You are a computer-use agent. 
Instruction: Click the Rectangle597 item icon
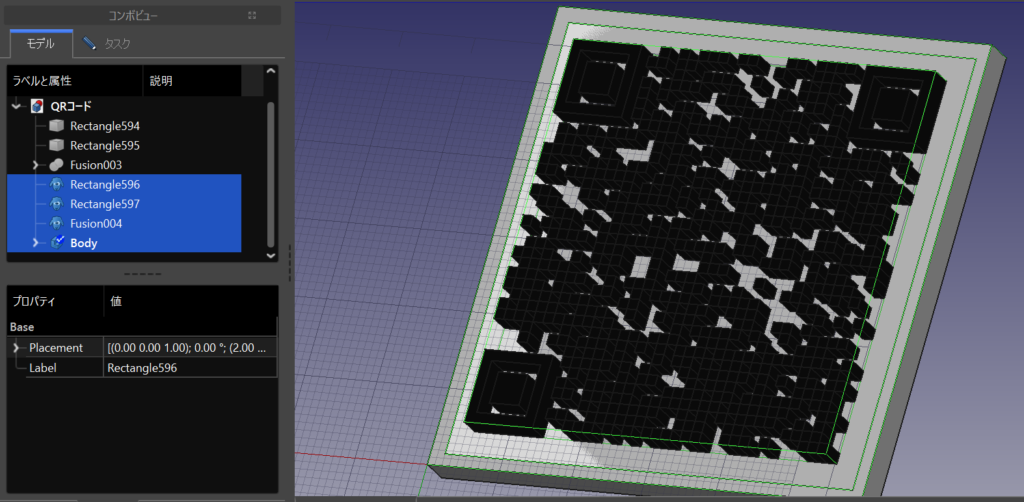pos(57,204)
